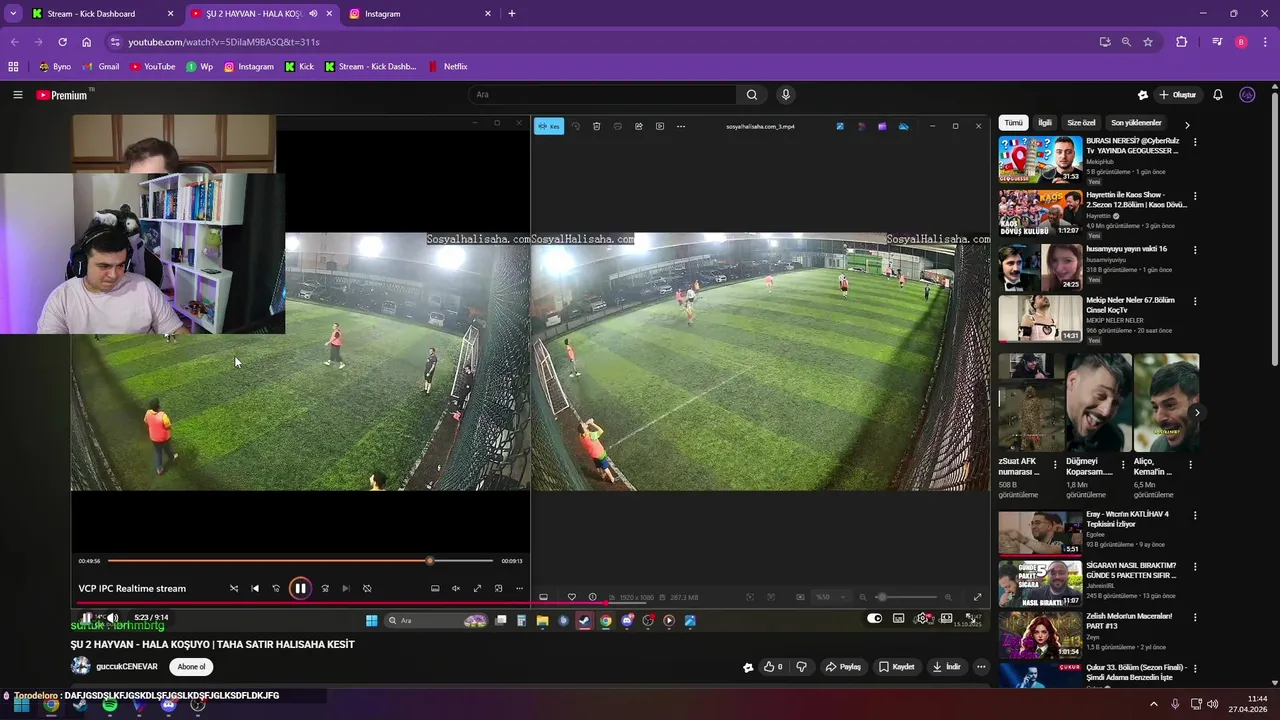The width and height of the screenshot is (1280, 720).
Task: Open options for Eray - Wtcn'in KATLİHAV video
Action: pyautogui.click(x=1195, y=516)
